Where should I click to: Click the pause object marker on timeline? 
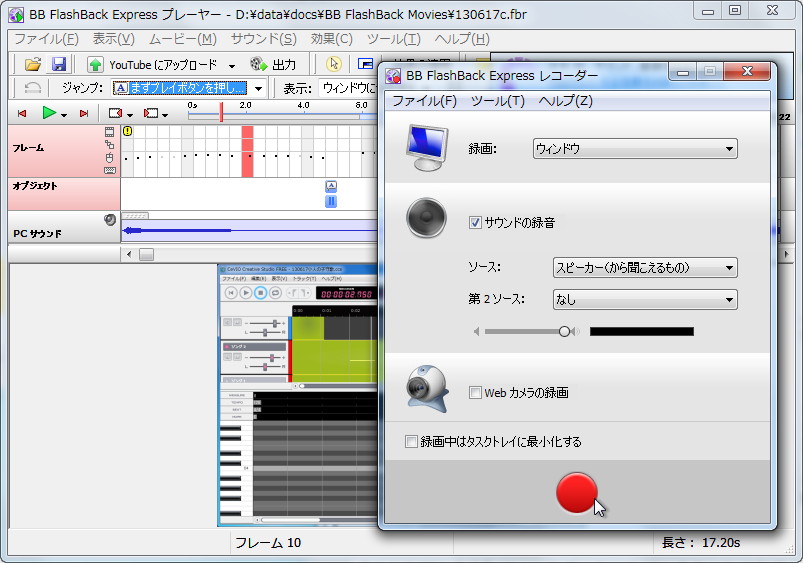coord(331,201)
